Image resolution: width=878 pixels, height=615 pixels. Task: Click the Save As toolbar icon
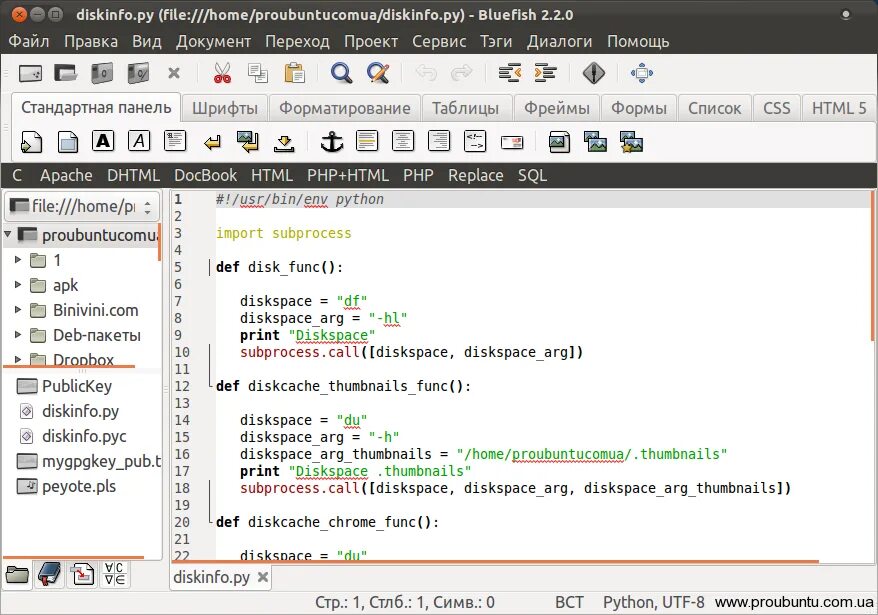pyautogui.click(x=138, y=73)
